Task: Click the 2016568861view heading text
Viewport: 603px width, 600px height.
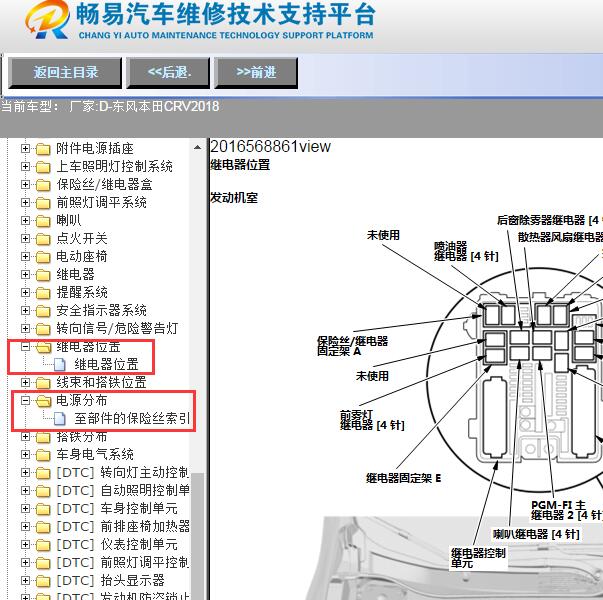Action: (x=270, y=147)
